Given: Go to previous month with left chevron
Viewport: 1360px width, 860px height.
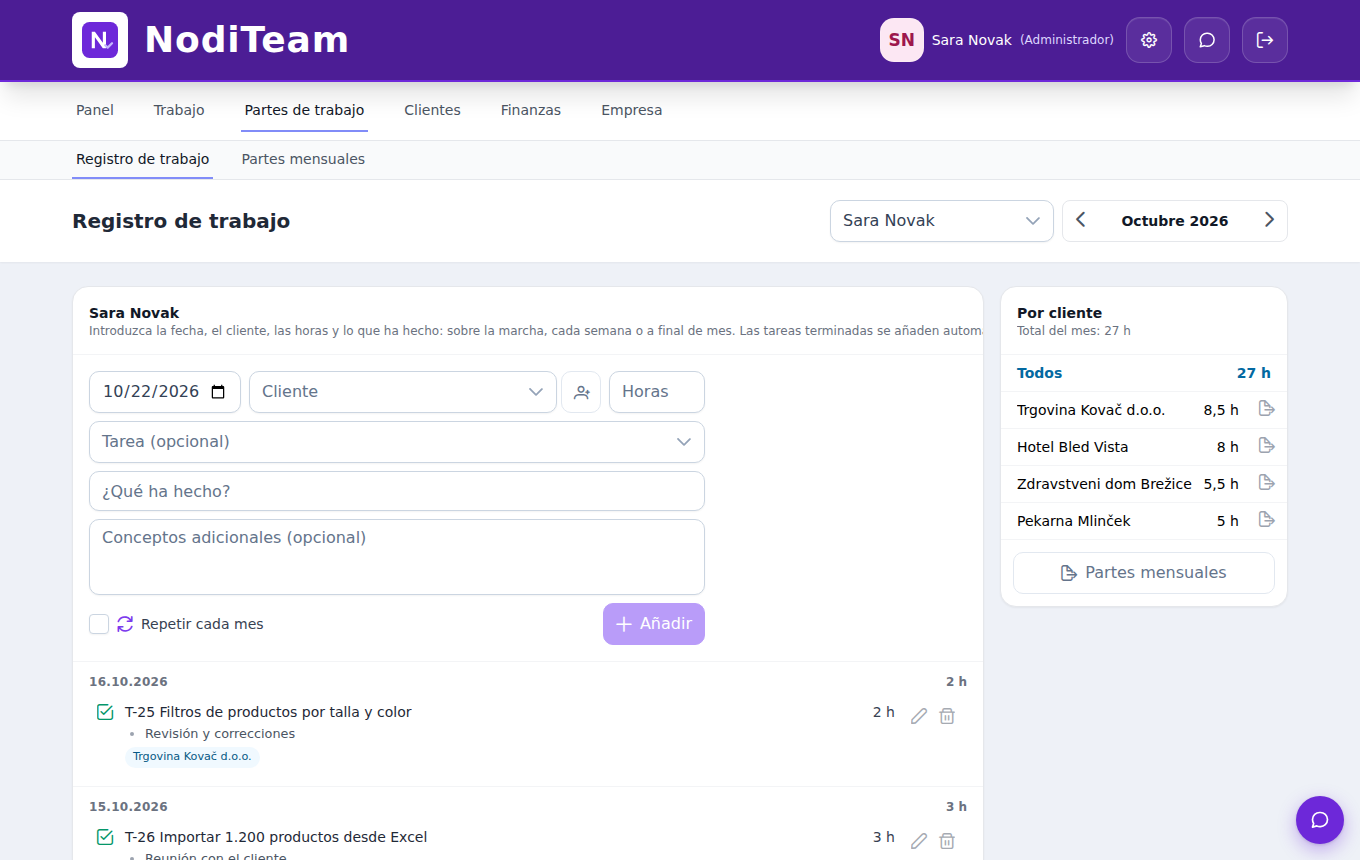Looking at the screenshot, I should pyautogui.click(x=1081, y=220).
